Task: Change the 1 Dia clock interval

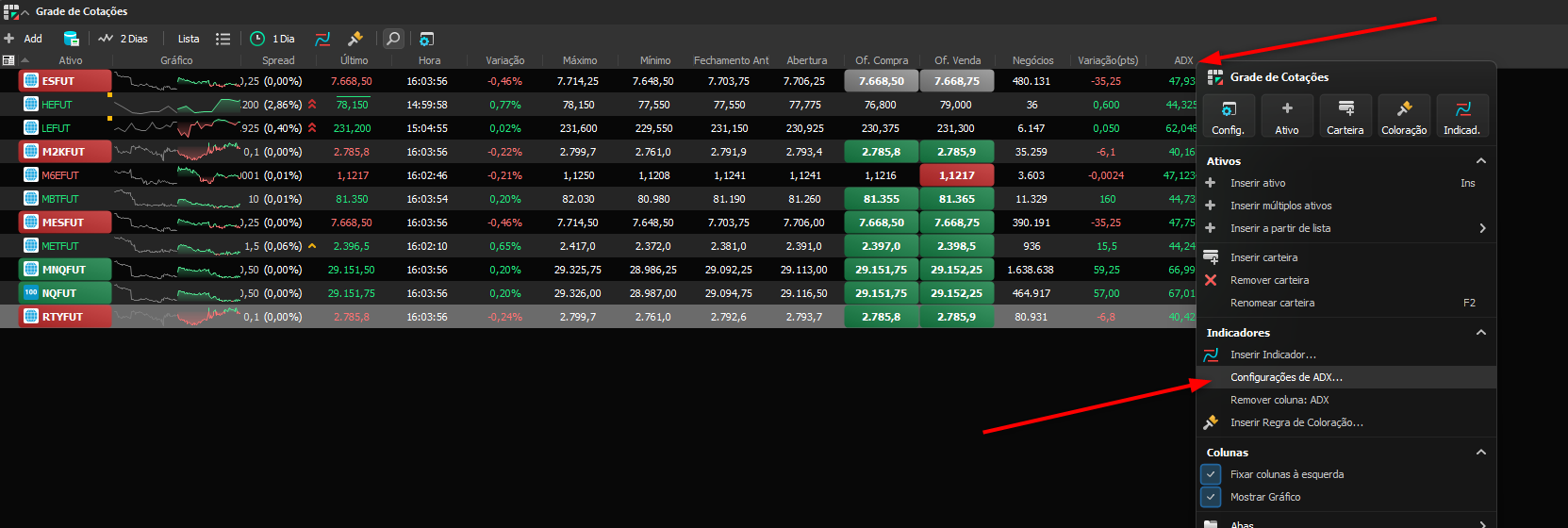Action: coord(272,39)
